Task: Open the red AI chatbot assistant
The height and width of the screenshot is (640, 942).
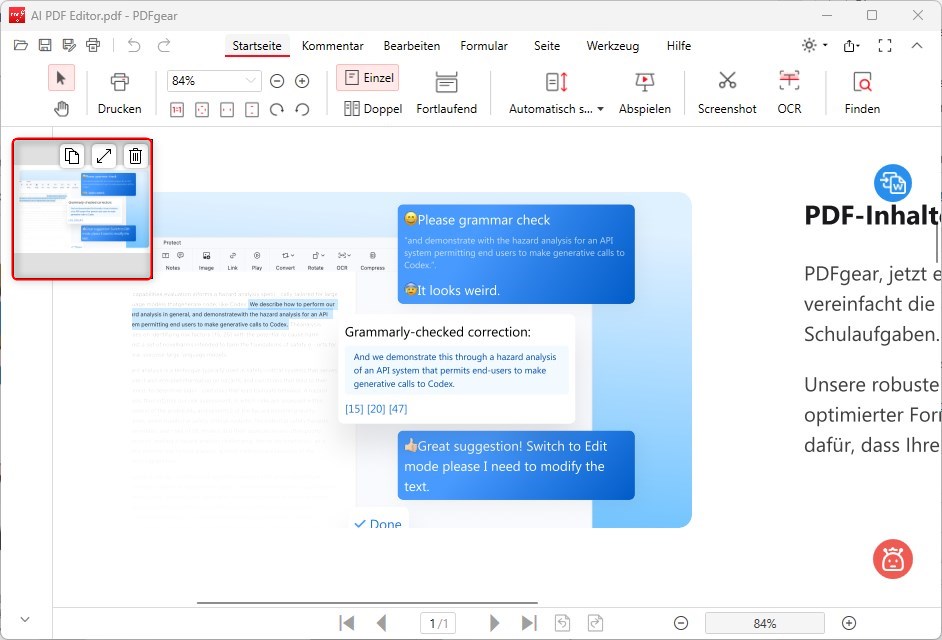Action: click(893, 559)
